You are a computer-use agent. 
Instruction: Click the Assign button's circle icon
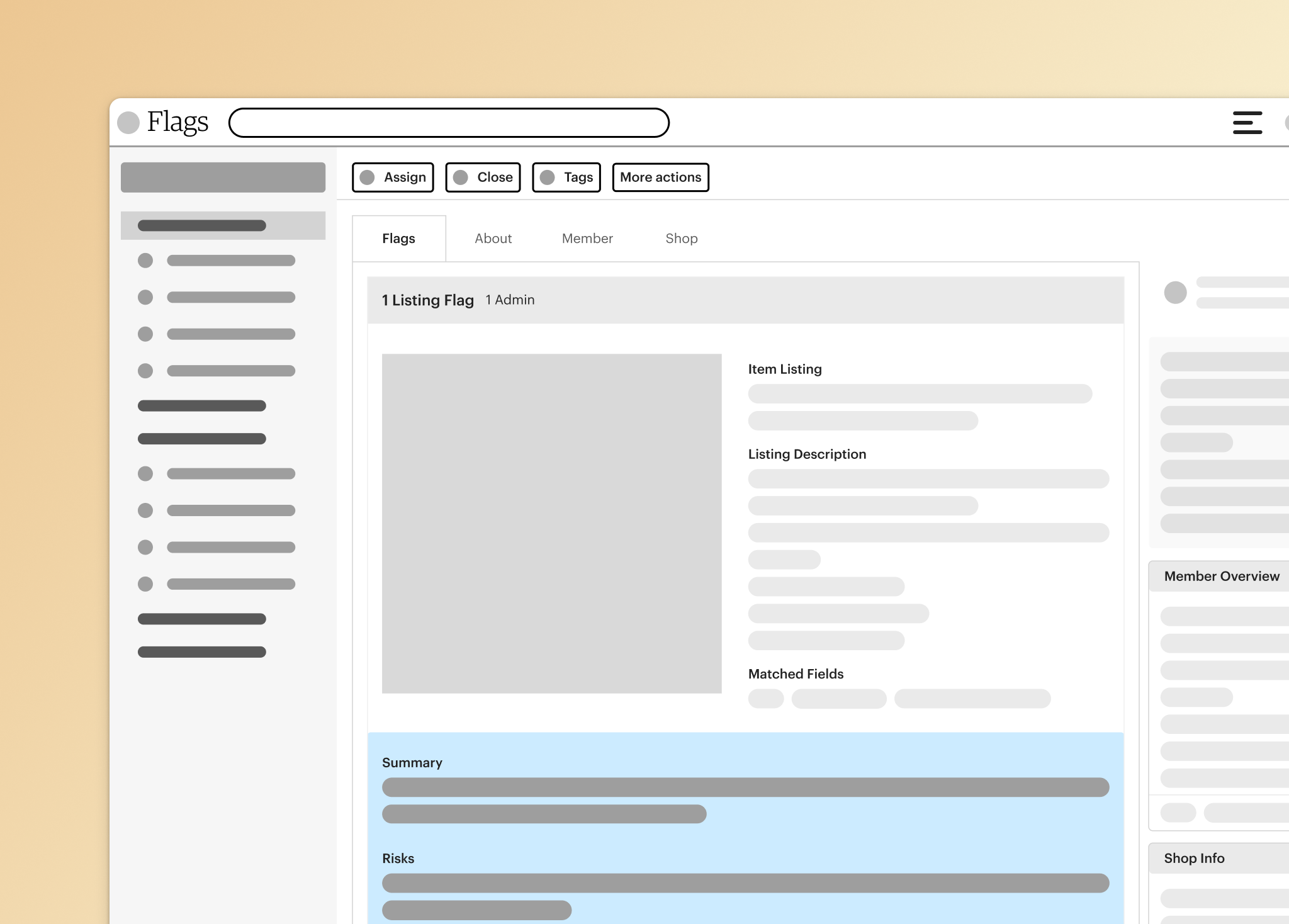368,177
